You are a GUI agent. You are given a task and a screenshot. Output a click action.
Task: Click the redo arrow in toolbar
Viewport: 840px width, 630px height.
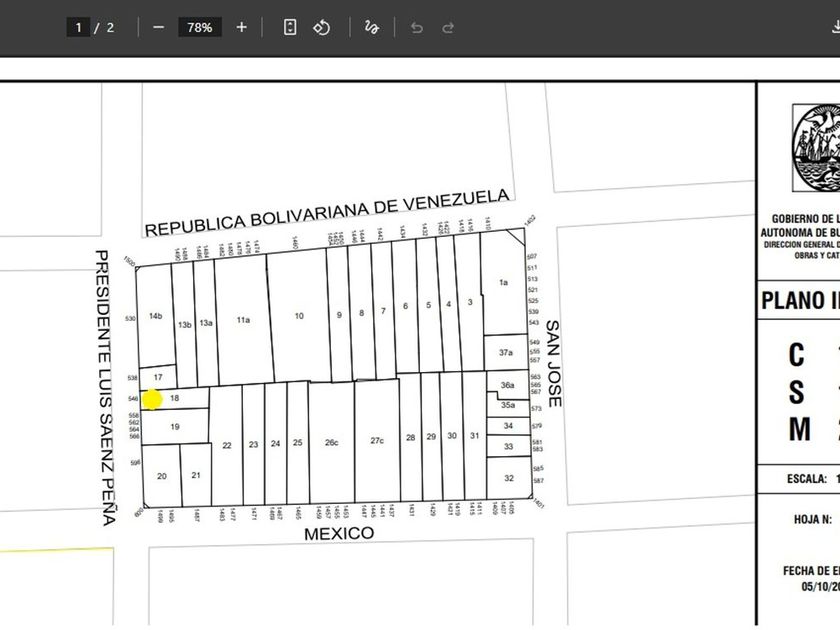448,27
